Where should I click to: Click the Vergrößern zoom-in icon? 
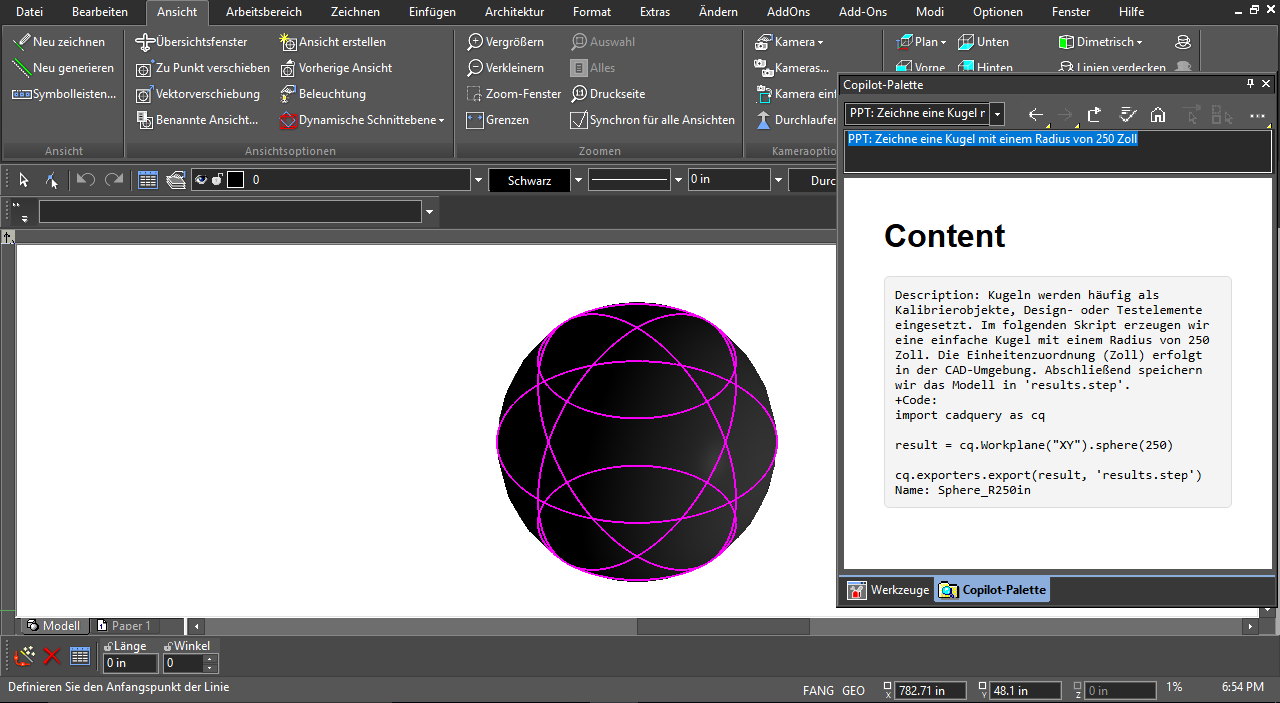[x=475, y=42]
